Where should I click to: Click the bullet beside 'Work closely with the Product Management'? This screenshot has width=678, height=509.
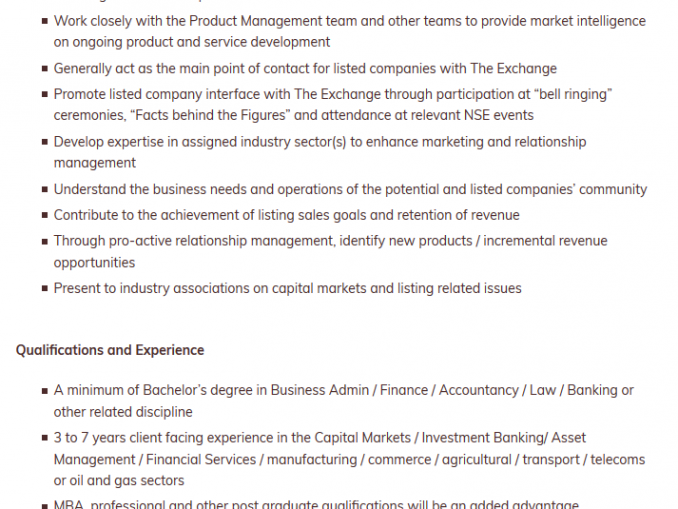pos(45,21)
